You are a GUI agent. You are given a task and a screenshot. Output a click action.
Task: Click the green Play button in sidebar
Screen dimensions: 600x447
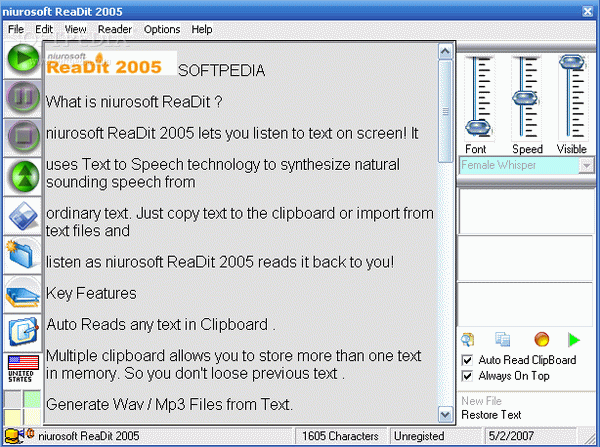pos(22,60)
